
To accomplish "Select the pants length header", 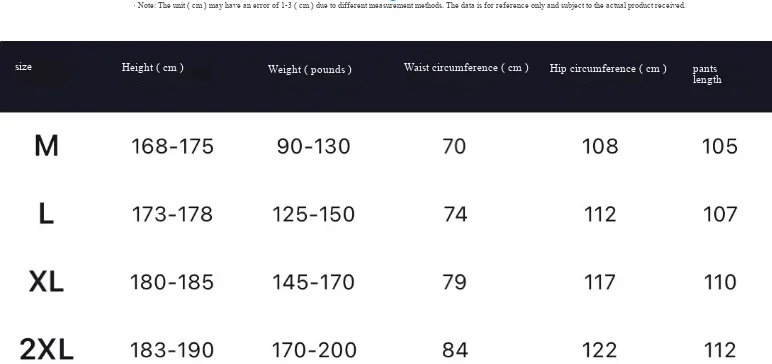I will (x=707, y=74).
